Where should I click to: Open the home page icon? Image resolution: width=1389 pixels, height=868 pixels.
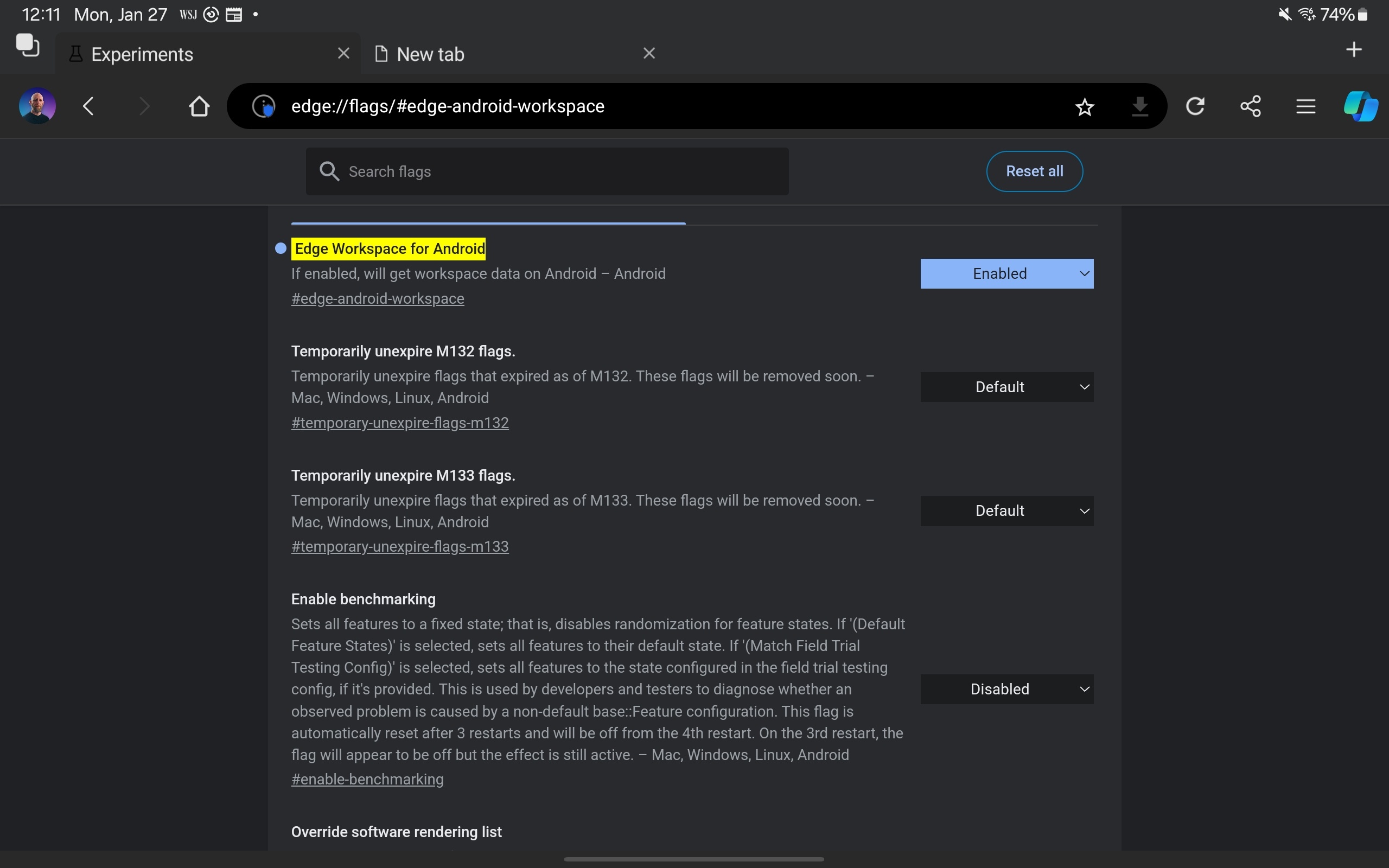199,106
